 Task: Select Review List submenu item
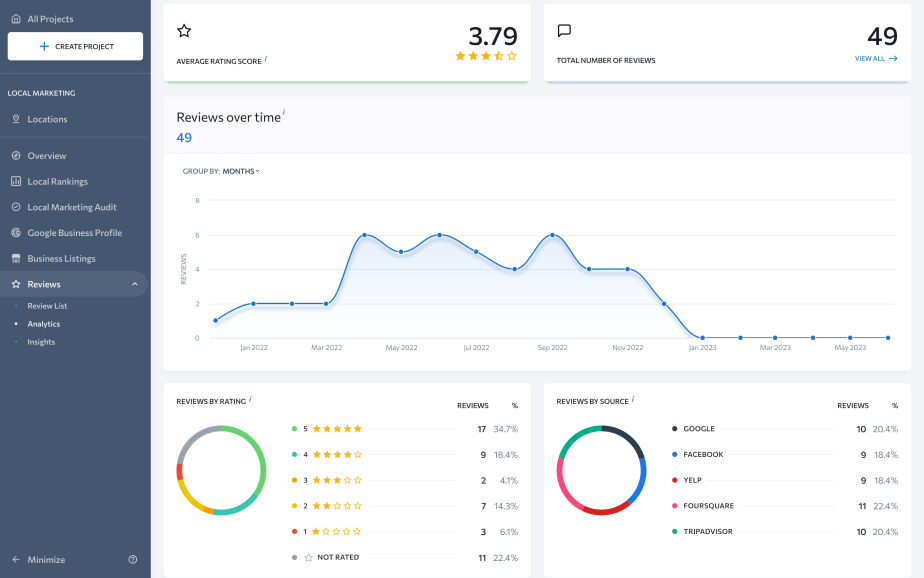tap(47, 306)
